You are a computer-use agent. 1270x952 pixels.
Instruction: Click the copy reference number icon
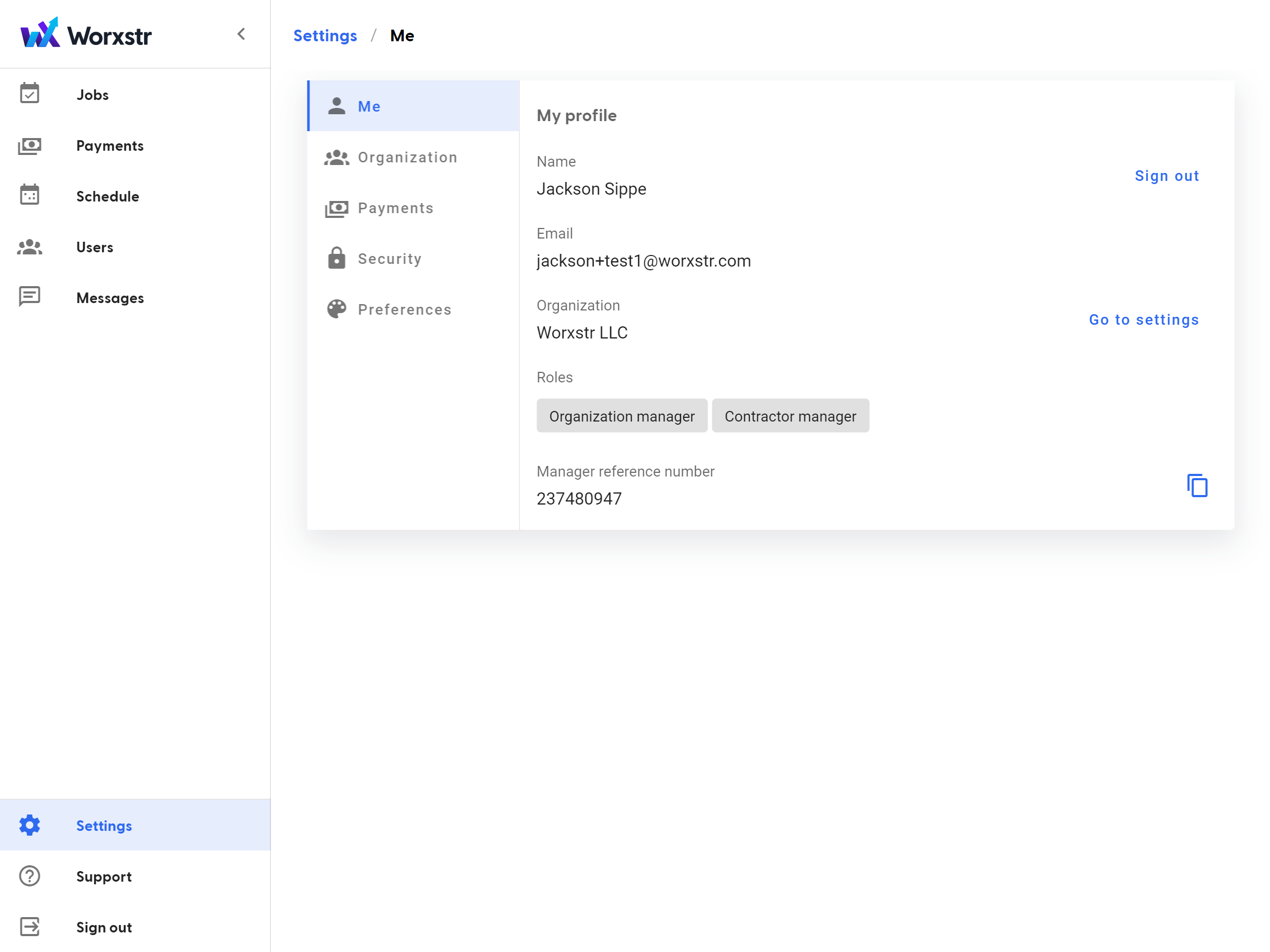tap(1196, 486)
